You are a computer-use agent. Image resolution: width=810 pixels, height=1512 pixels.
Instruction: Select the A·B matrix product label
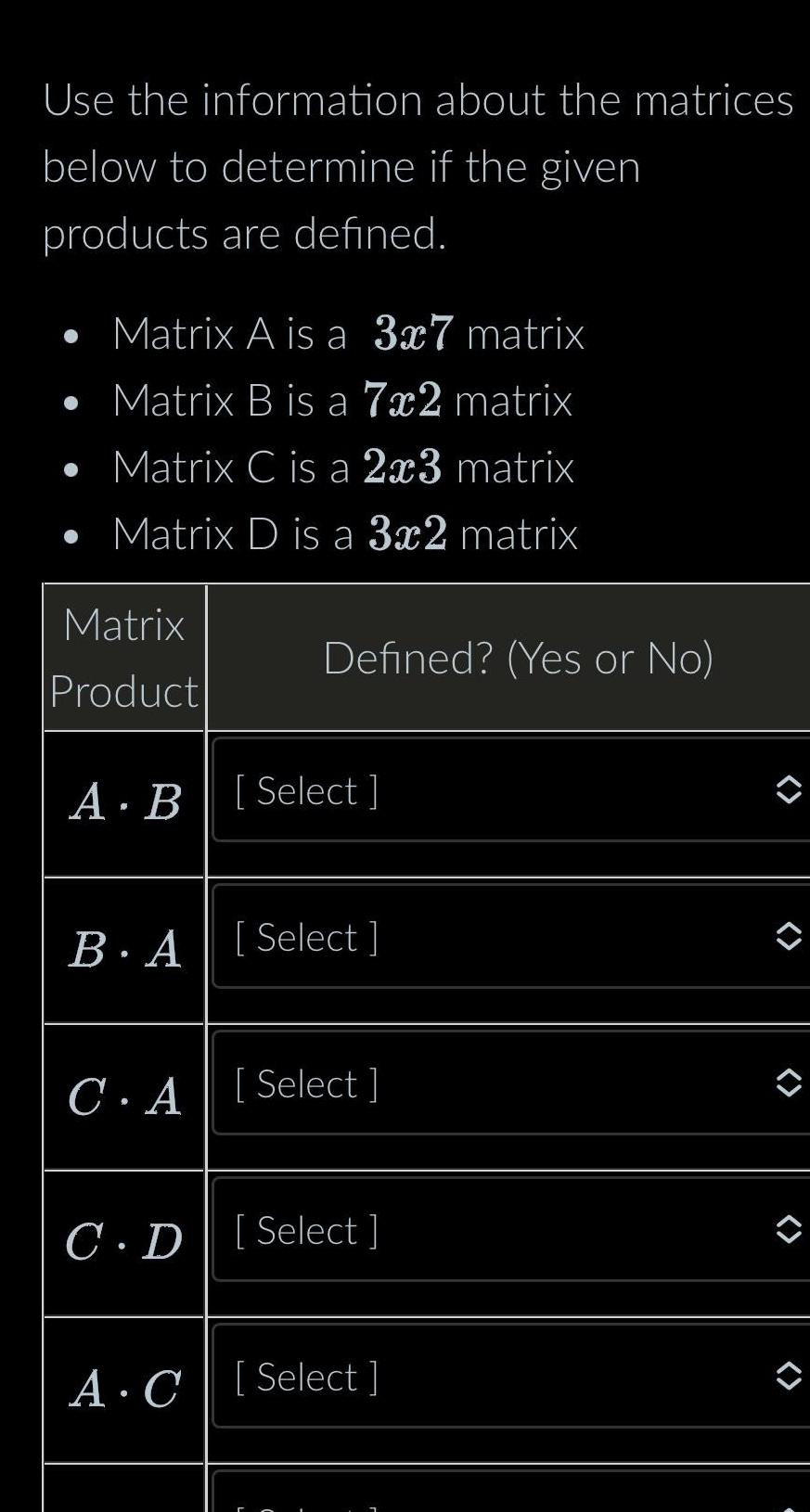[123, 803]
